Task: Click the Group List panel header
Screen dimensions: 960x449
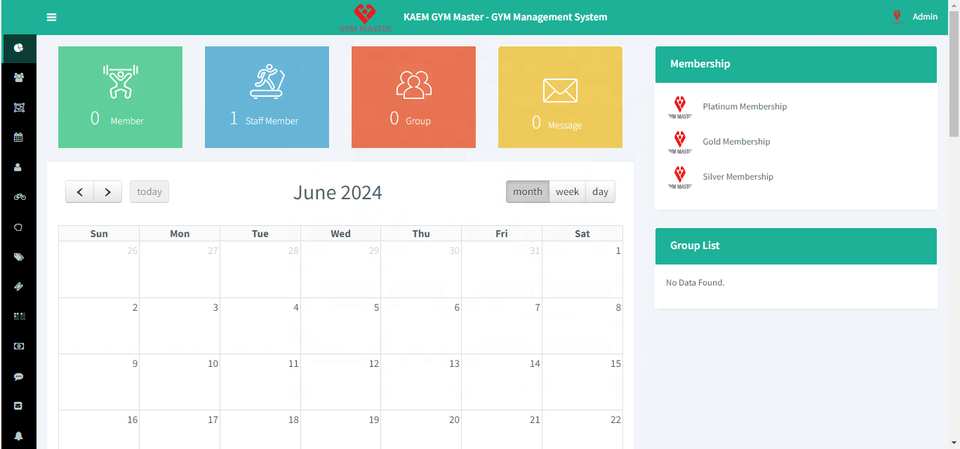Action: click(796, 246)
